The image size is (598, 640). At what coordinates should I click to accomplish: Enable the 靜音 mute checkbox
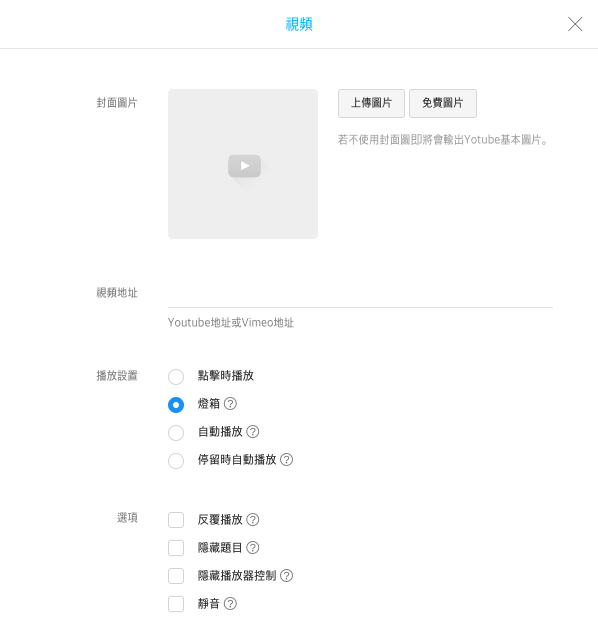(x=176, y=604)
